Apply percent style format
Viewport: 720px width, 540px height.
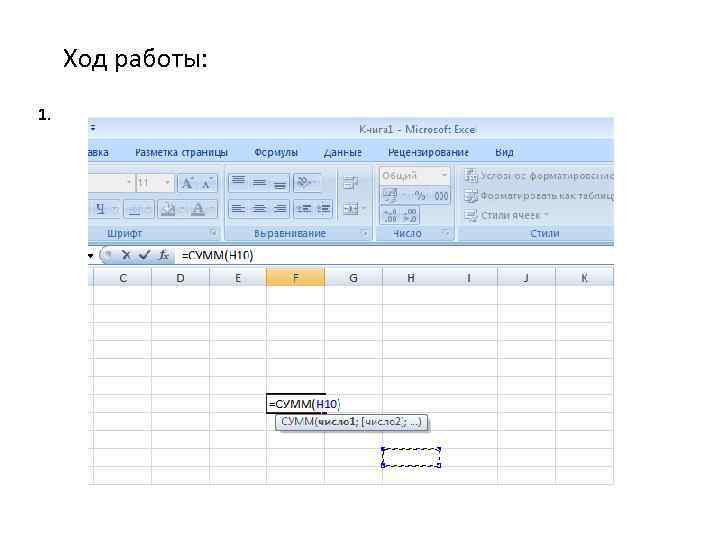(420, 196)
